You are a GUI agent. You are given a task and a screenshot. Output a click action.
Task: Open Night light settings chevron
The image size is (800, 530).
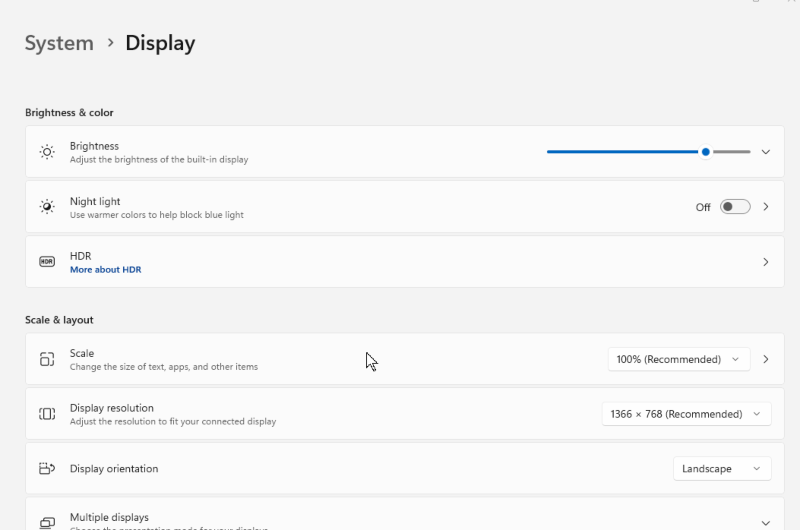pos(766,207)
